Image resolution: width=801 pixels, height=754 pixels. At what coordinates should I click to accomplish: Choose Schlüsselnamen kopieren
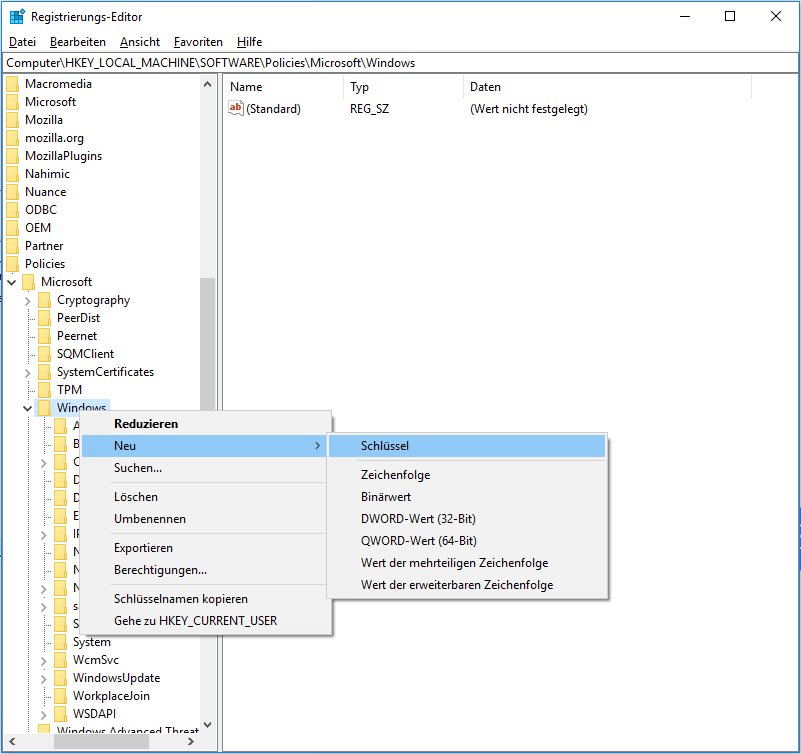[204, 599]
